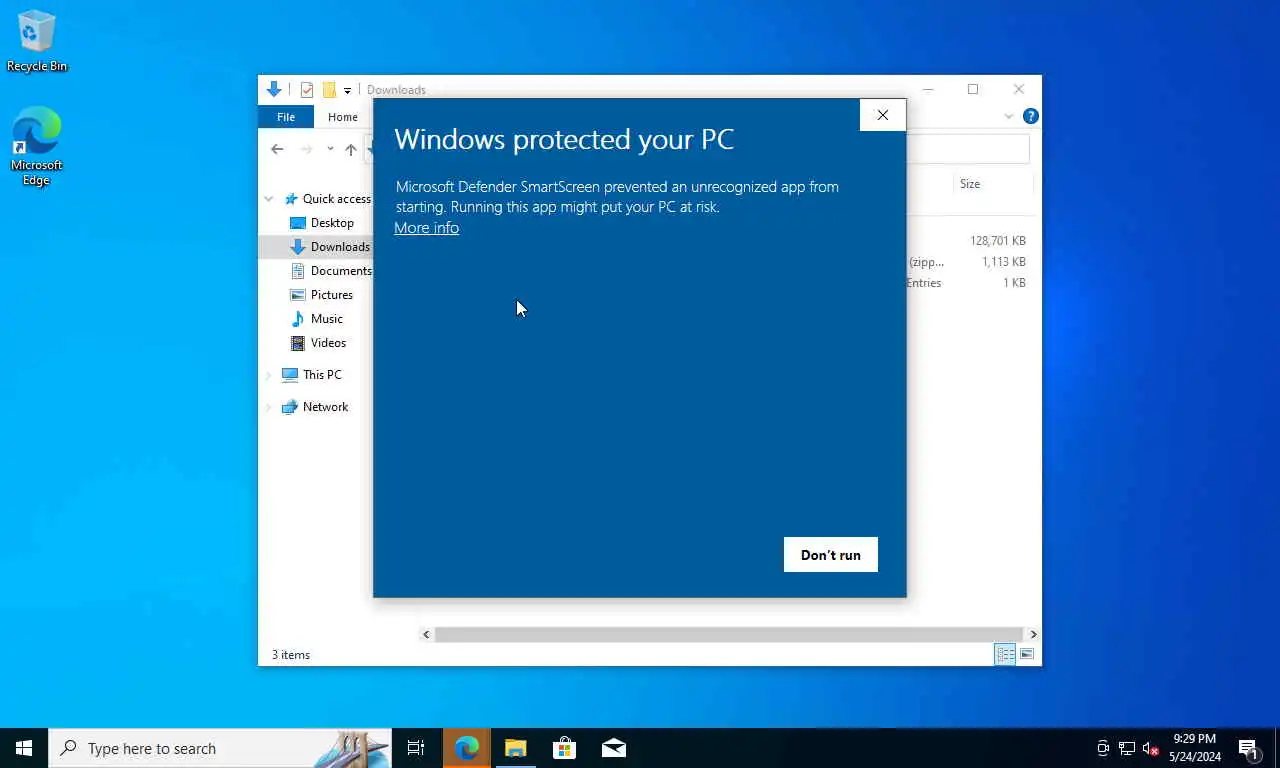
Task: Click the Explorer Help question mark icon
Action: coord(1030,116)
